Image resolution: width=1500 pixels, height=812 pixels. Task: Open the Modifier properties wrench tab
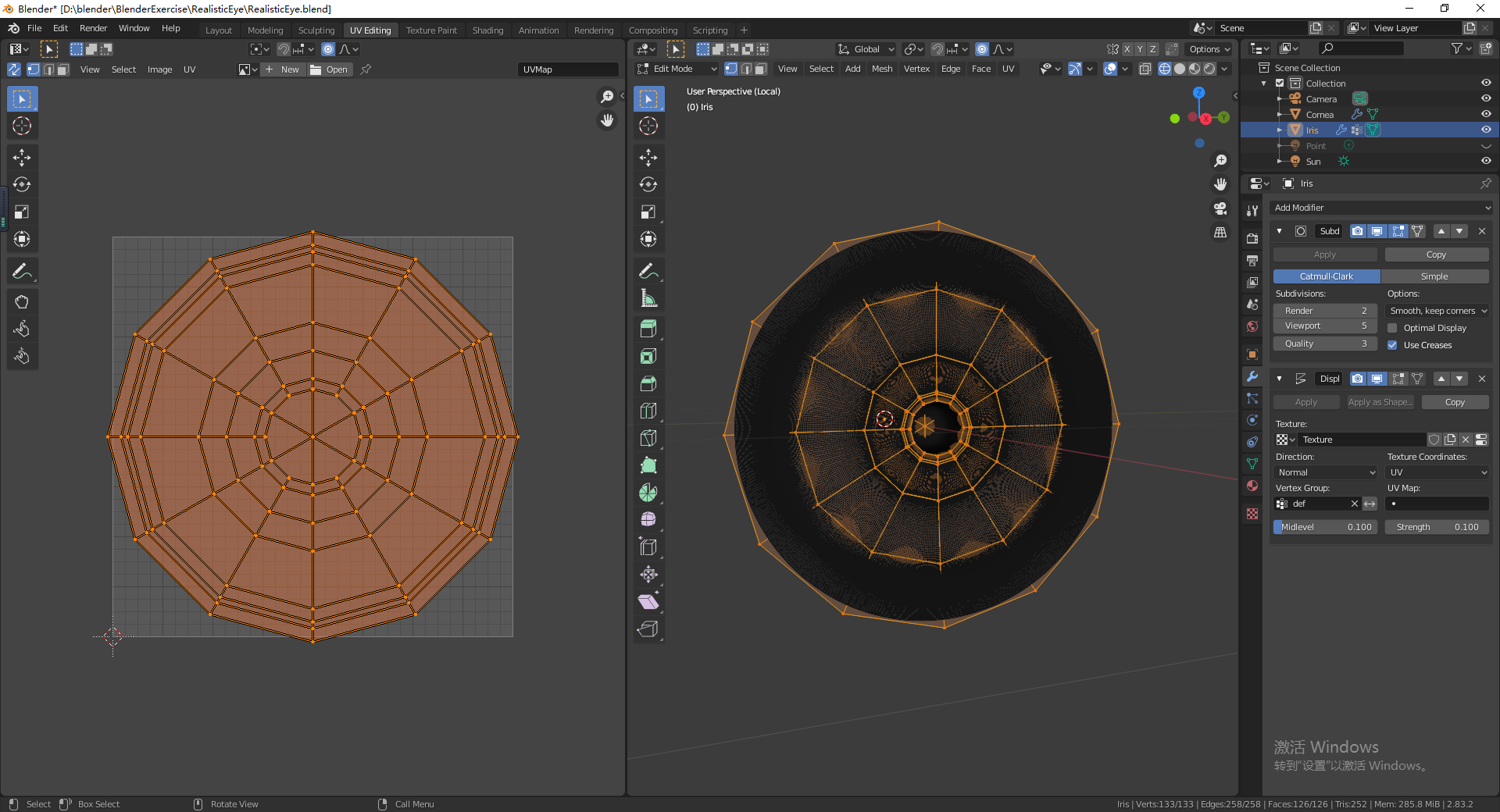(x=1252, y=376)
